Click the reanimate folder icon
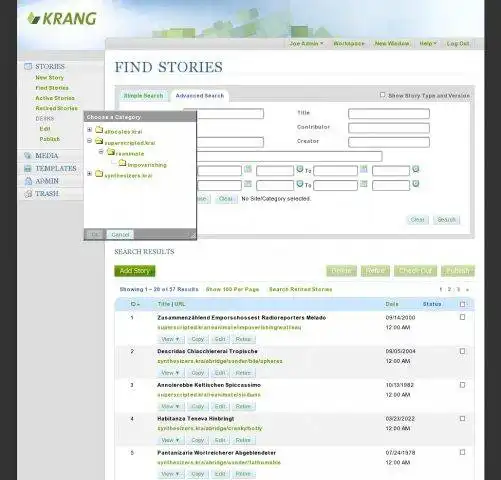The height and width of the screenshot is (480, 501). [111, 152]
